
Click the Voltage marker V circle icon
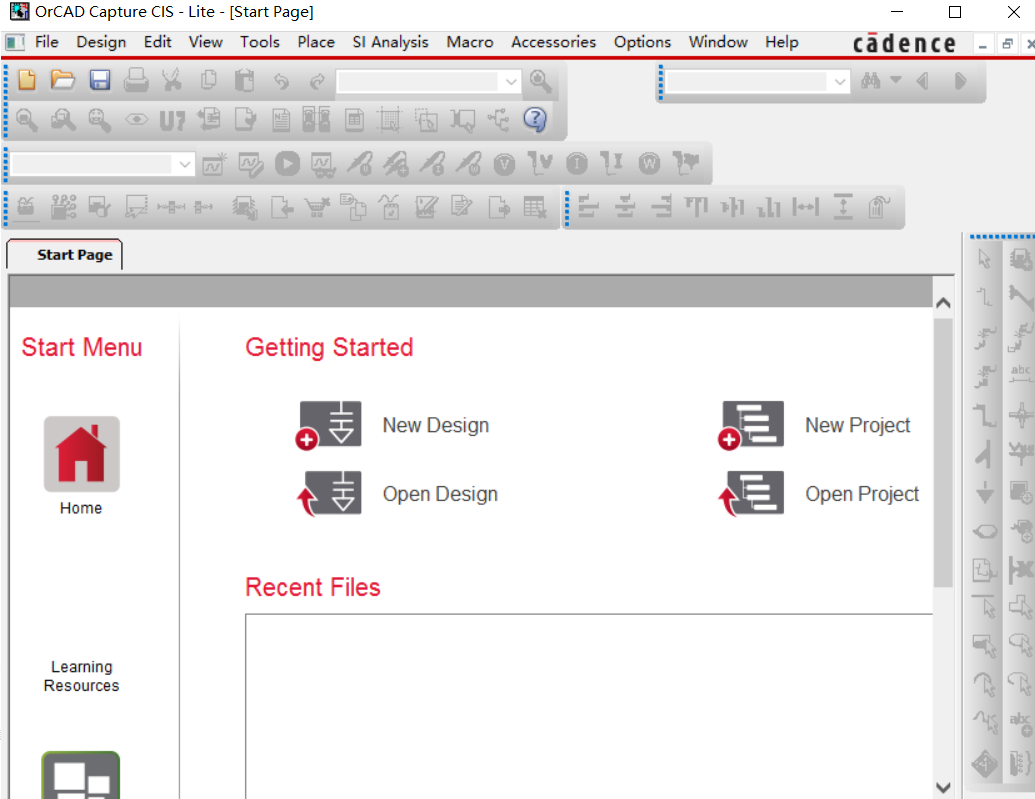[504, 164]
